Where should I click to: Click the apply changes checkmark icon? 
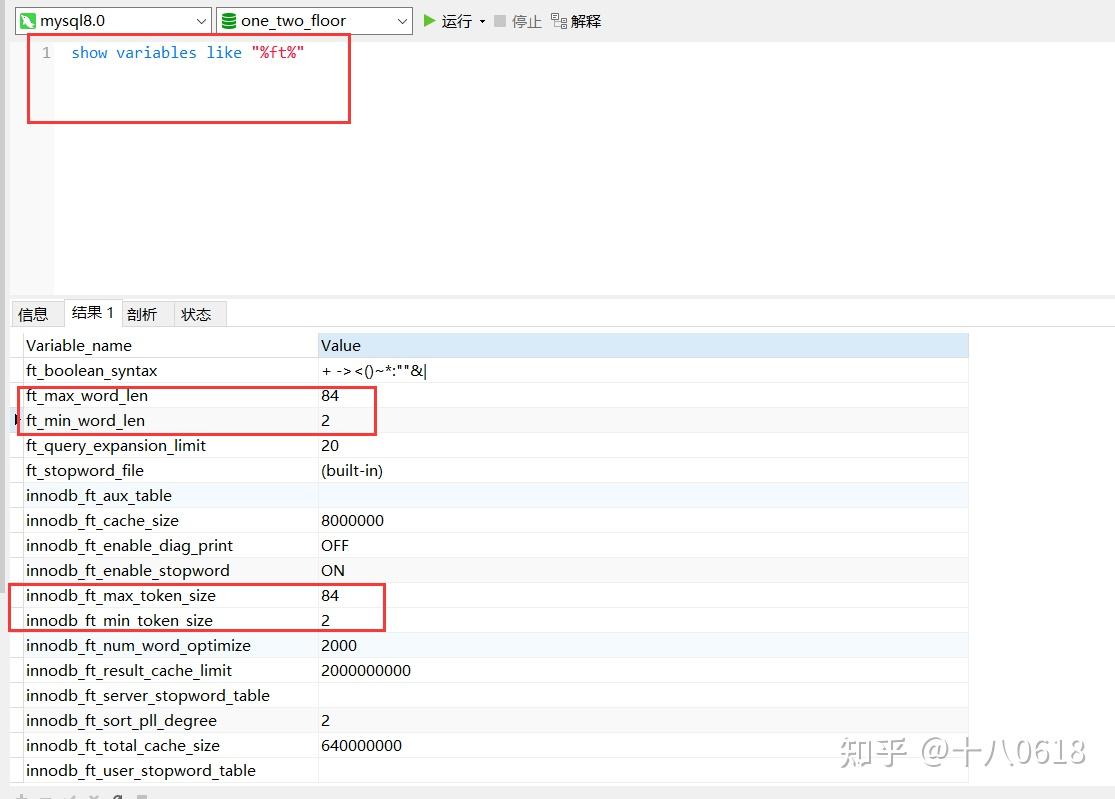pos(70,795)
